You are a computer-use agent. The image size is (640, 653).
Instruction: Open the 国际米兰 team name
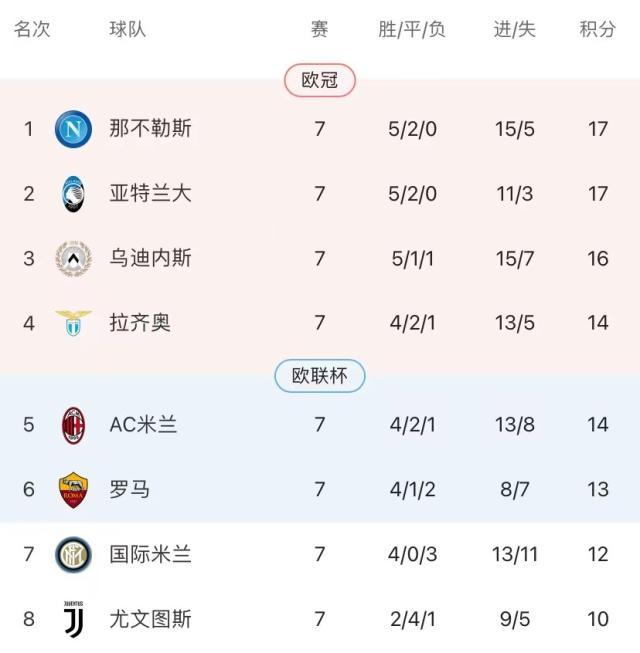click(151, 554)
